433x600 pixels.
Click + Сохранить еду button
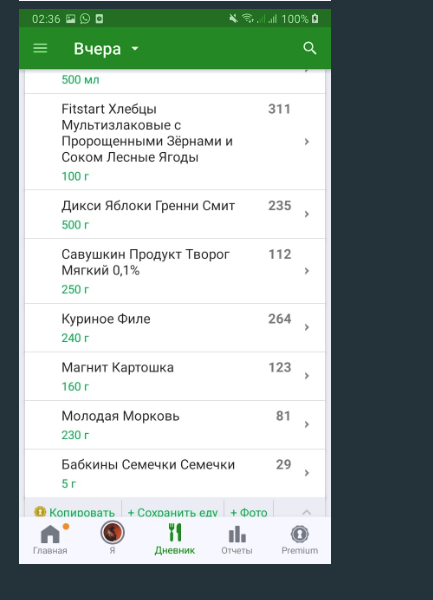click(x=173, y=512)
